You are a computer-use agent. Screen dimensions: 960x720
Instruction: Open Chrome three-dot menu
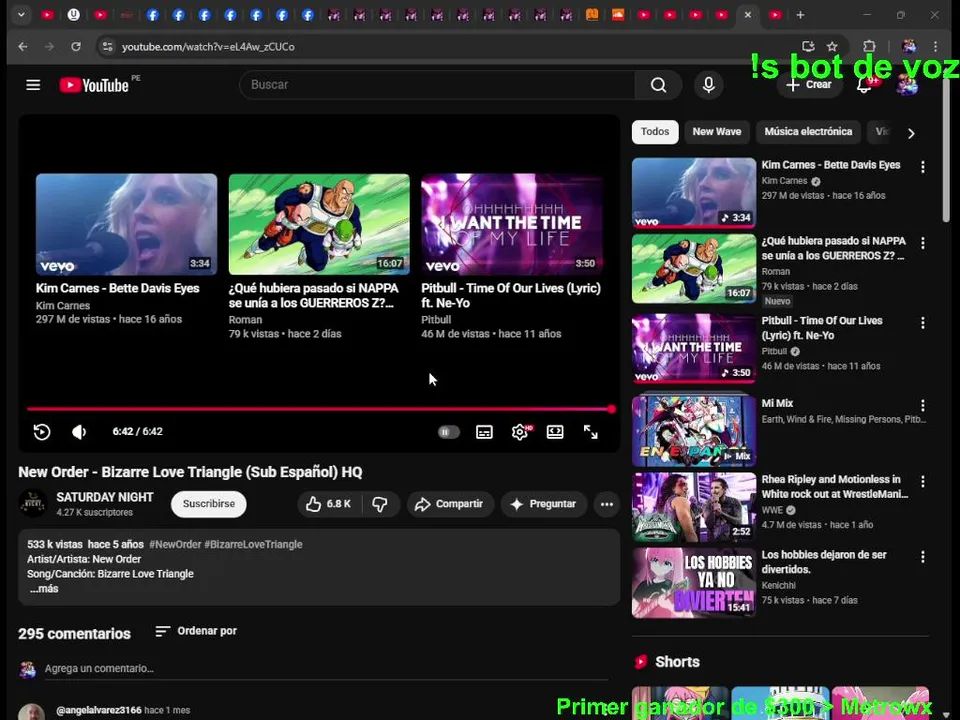click(936, 47)
